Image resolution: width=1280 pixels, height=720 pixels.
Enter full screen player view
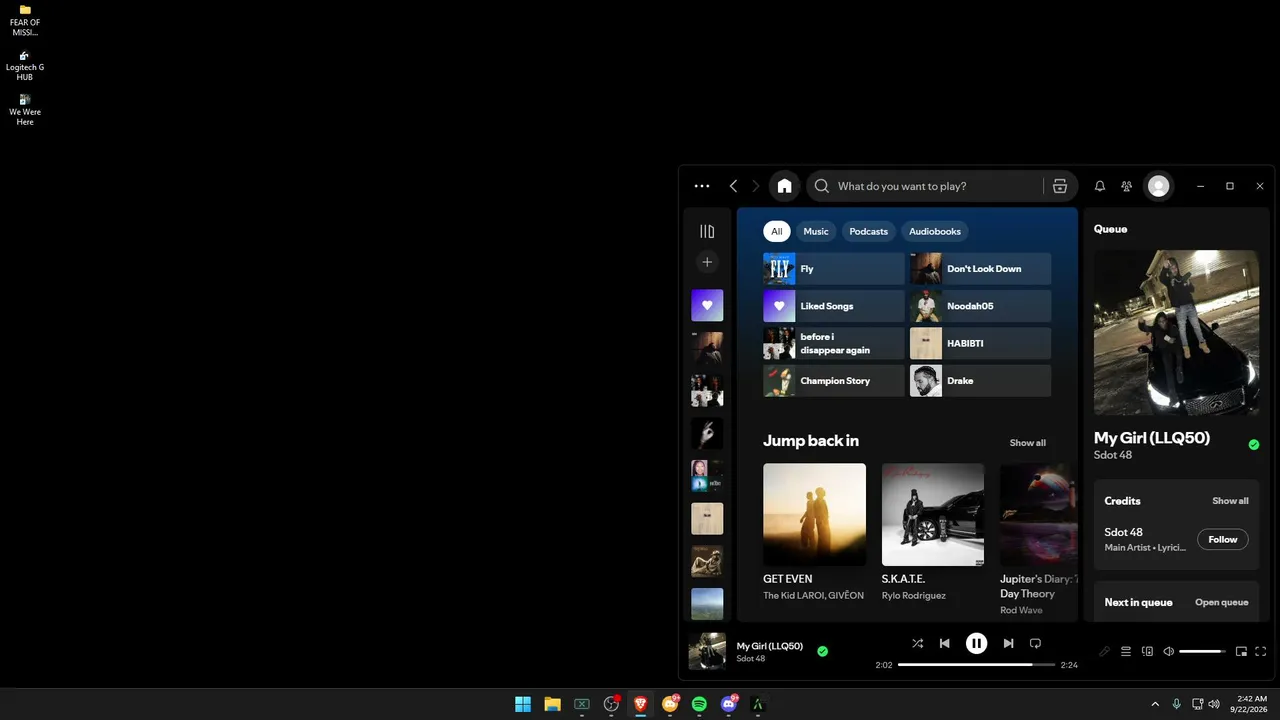[1261, 651]
